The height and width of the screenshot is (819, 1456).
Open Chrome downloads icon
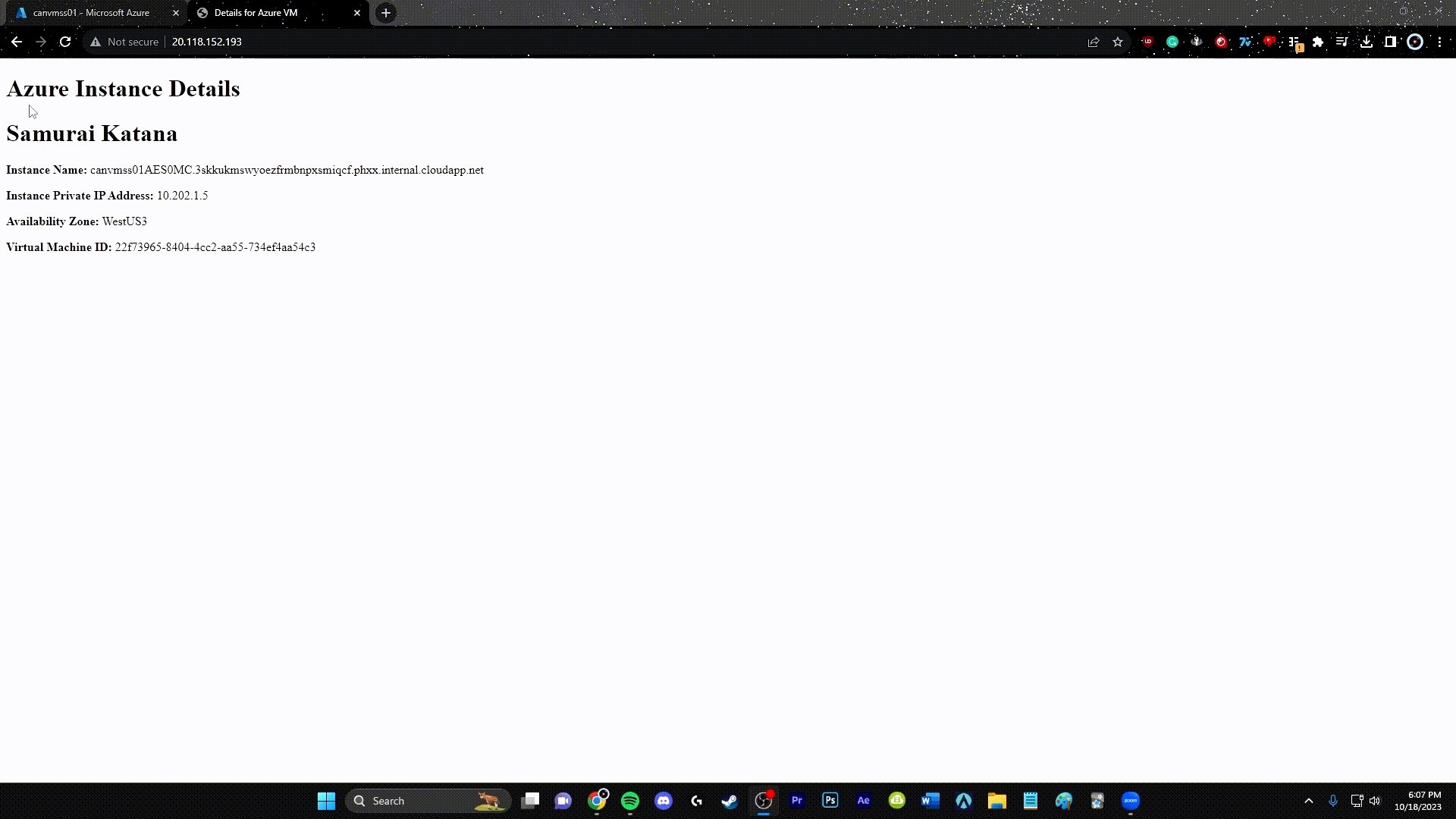[x=1367, y=42]
